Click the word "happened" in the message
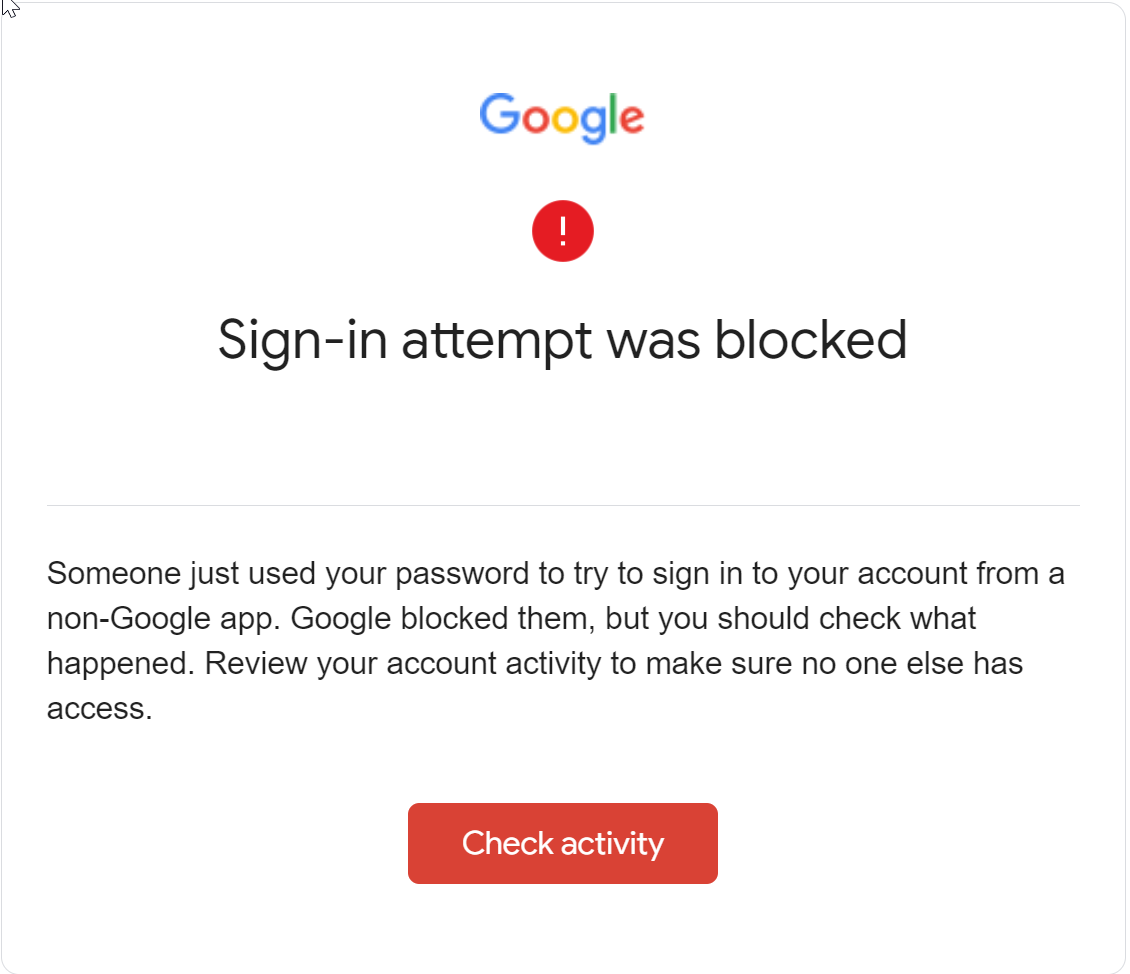1130x974 pixels. [119, 664]
